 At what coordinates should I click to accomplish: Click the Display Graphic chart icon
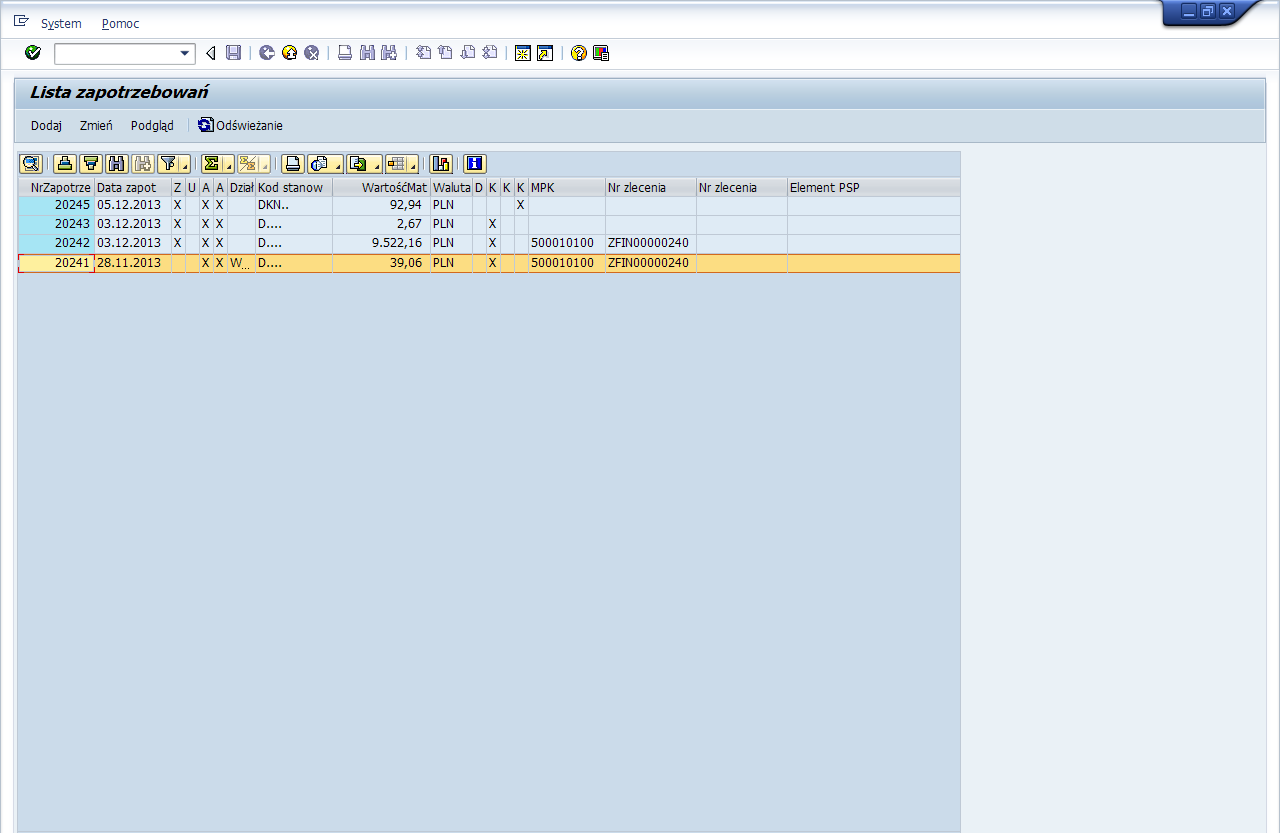coord(441,164)
